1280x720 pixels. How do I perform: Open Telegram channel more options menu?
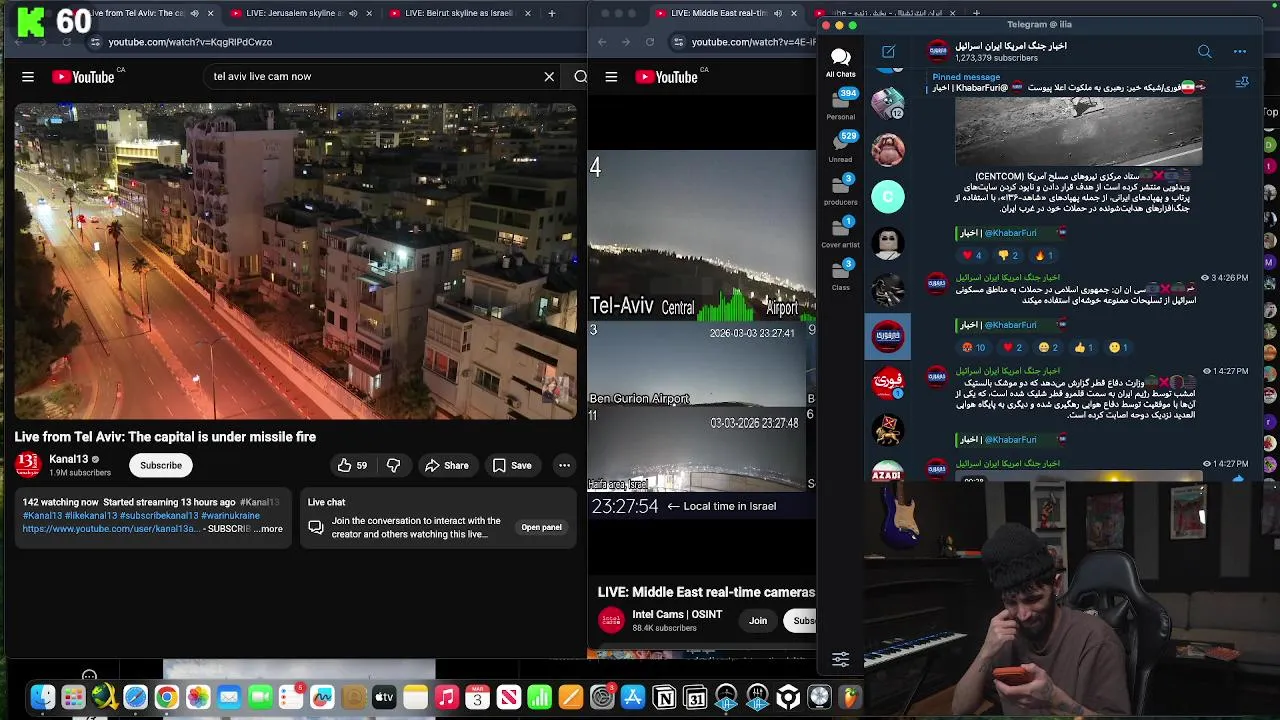pos(1240,51)
